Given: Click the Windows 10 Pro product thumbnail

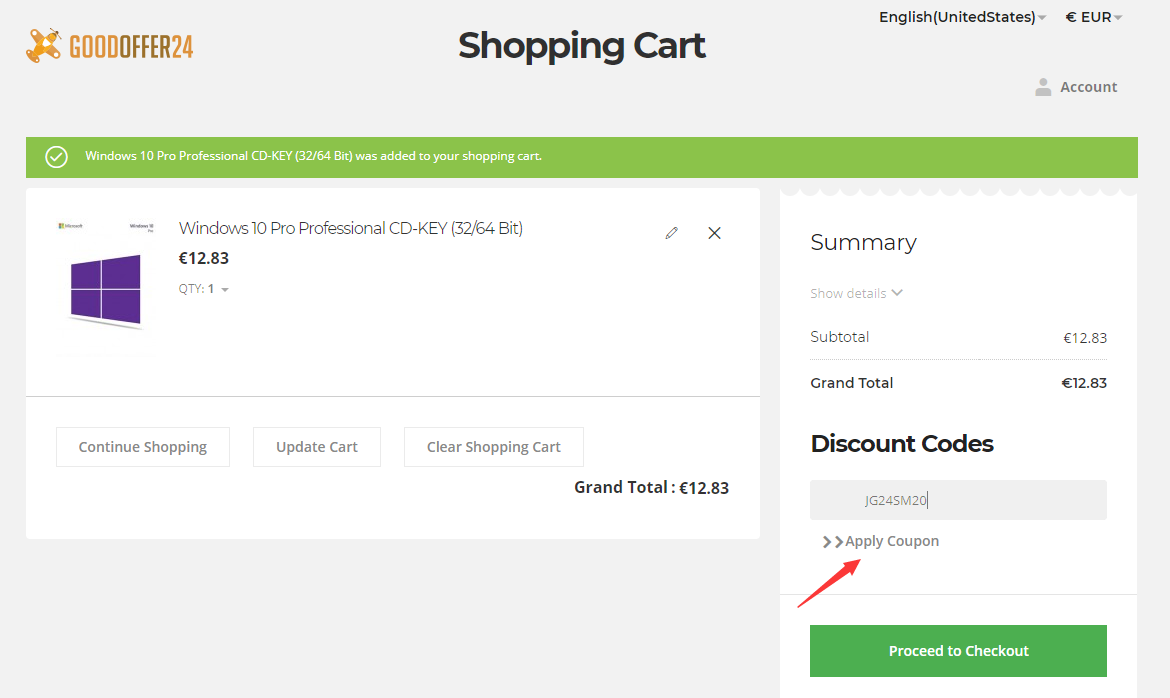Looking at the screenshot, I should click(x=105, y=287).
